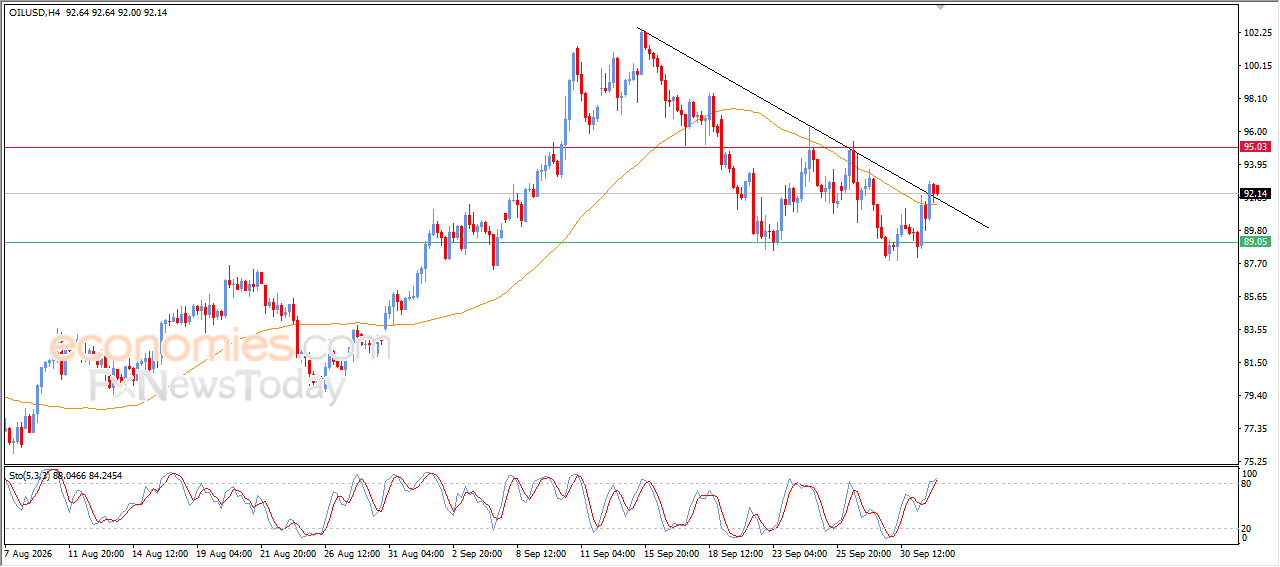Screen dimensions: 1280x567
Task: Click the 15 Sep 20:00 time label
Action: 672,552
